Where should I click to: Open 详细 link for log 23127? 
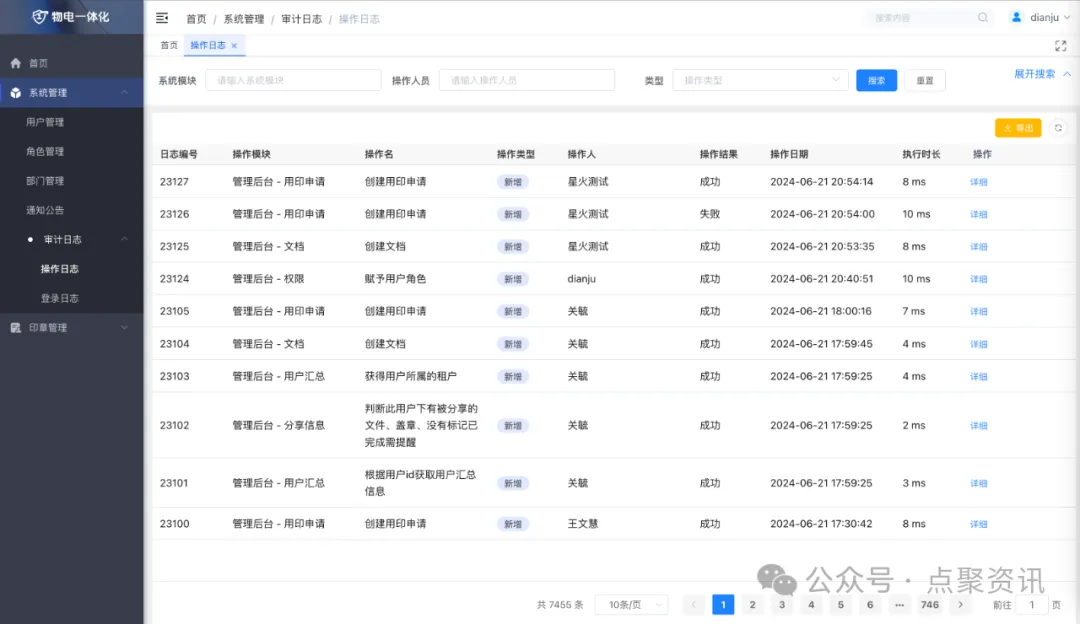click(978, 182)
